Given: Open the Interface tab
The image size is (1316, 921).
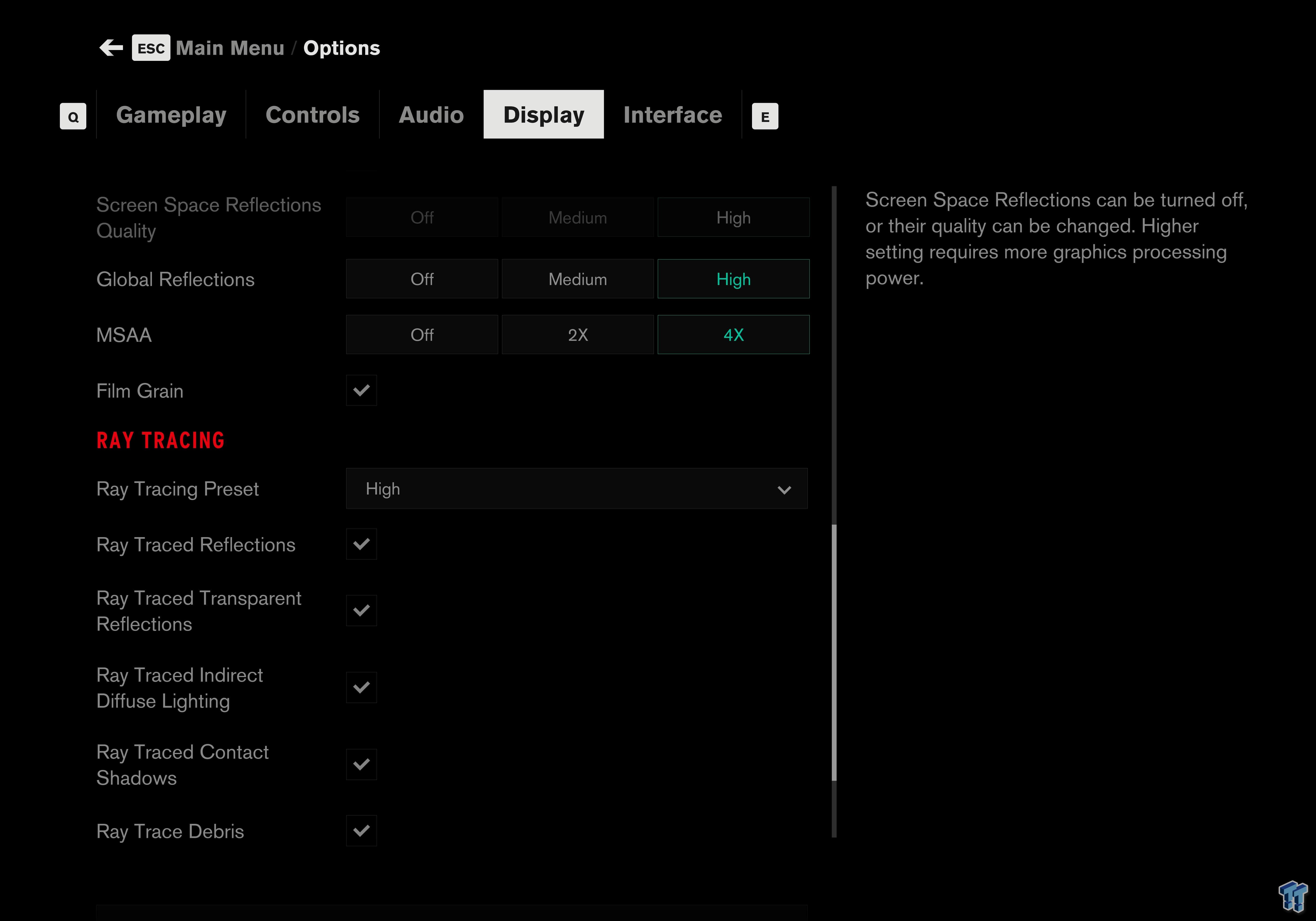Looking at the screenshot, I should (672, 115).
